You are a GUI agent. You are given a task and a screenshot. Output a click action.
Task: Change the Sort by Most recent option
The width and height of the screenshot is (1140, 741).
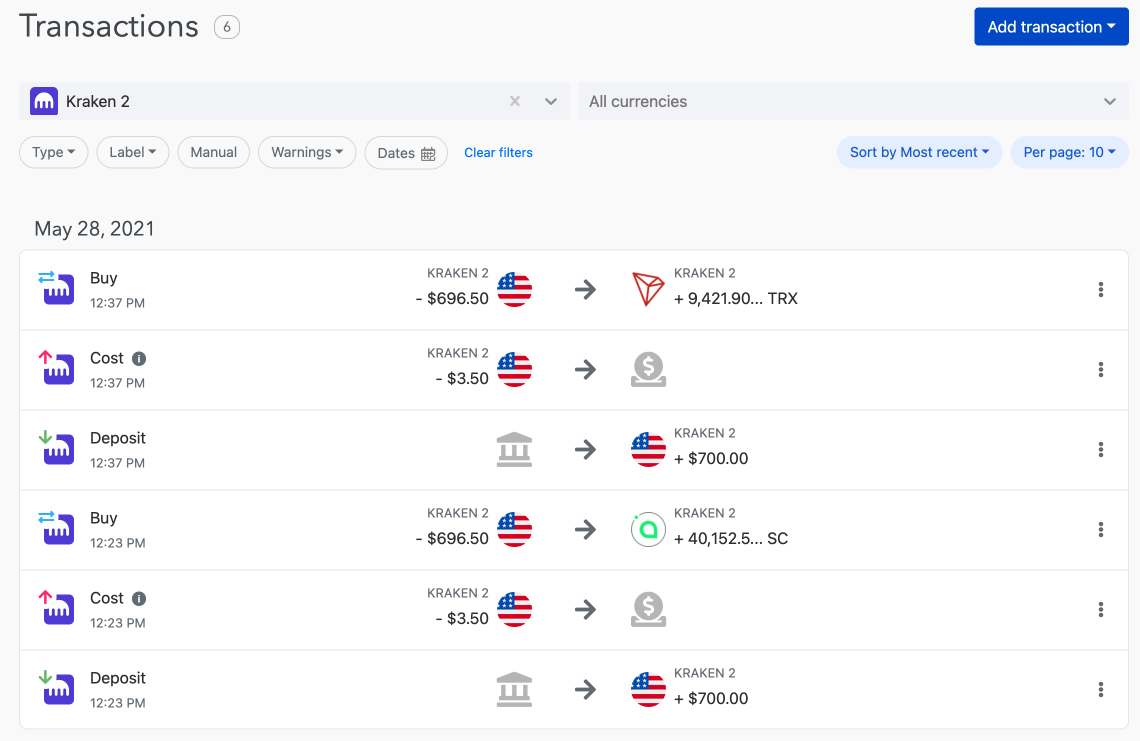pyautogui.click(x=919, y=153)
